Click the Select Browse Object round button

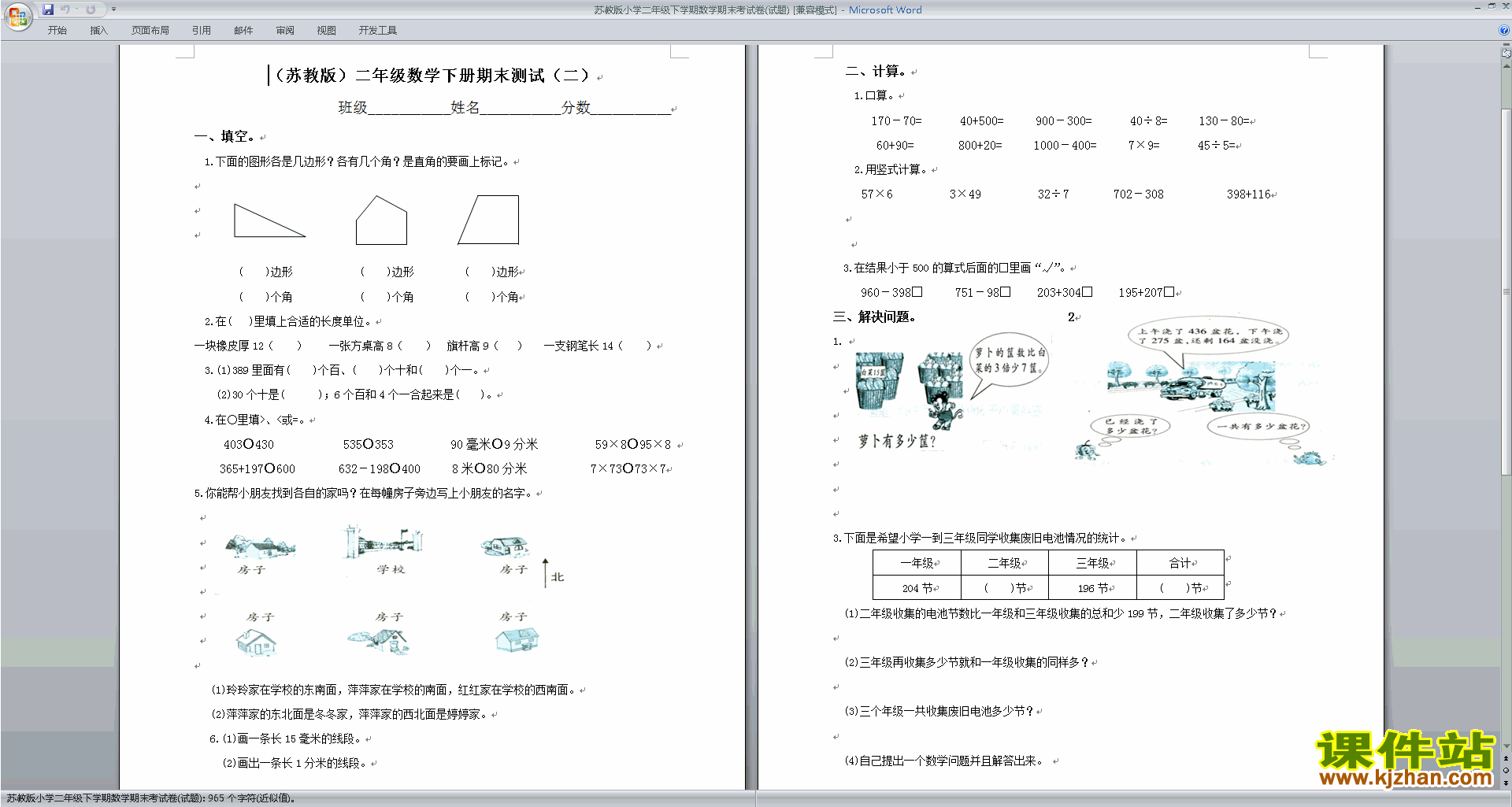pyautogui.click(x=1506, y=771)
